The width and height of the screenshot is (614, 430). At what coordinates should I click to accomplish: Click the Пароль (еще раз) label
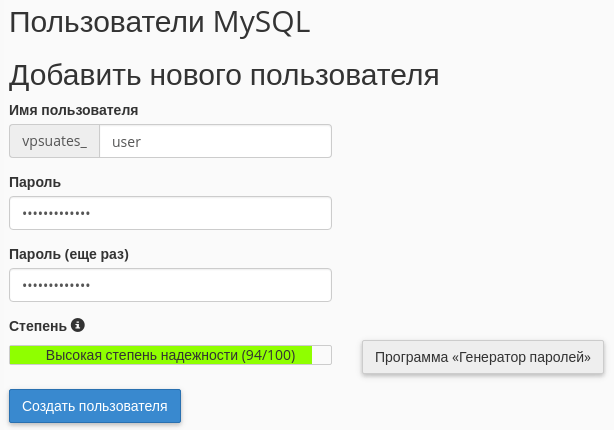tap(69, 254)
